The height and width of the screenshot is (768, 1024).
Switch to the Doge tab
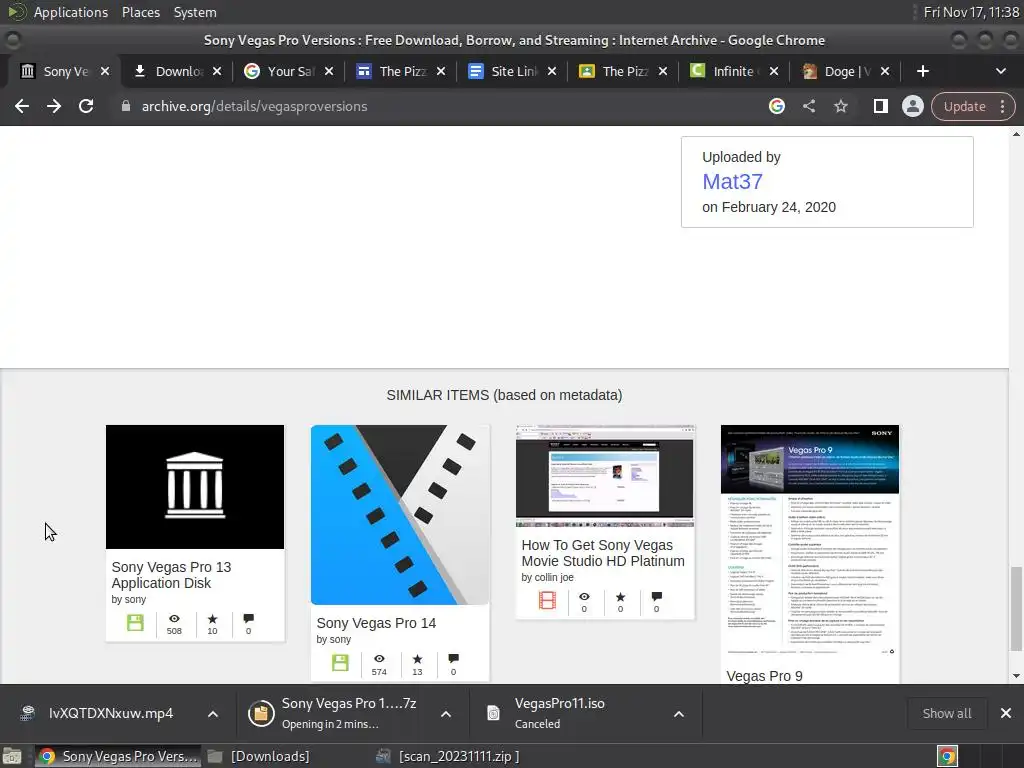coord(839,71)
